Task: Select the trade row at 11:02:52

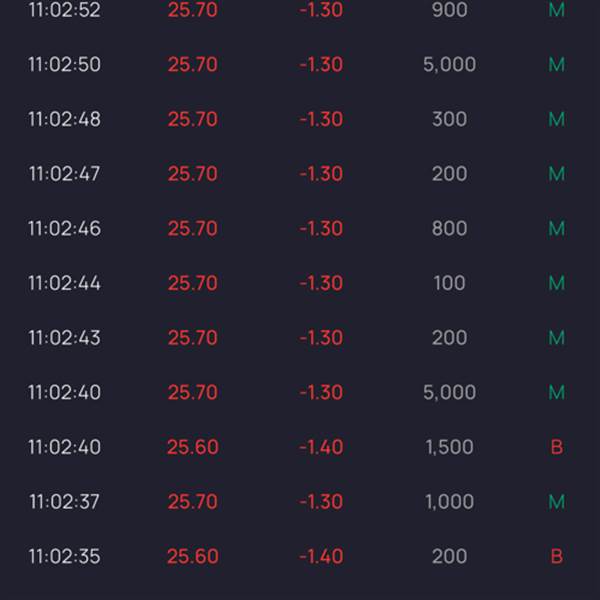Action: 300,10
